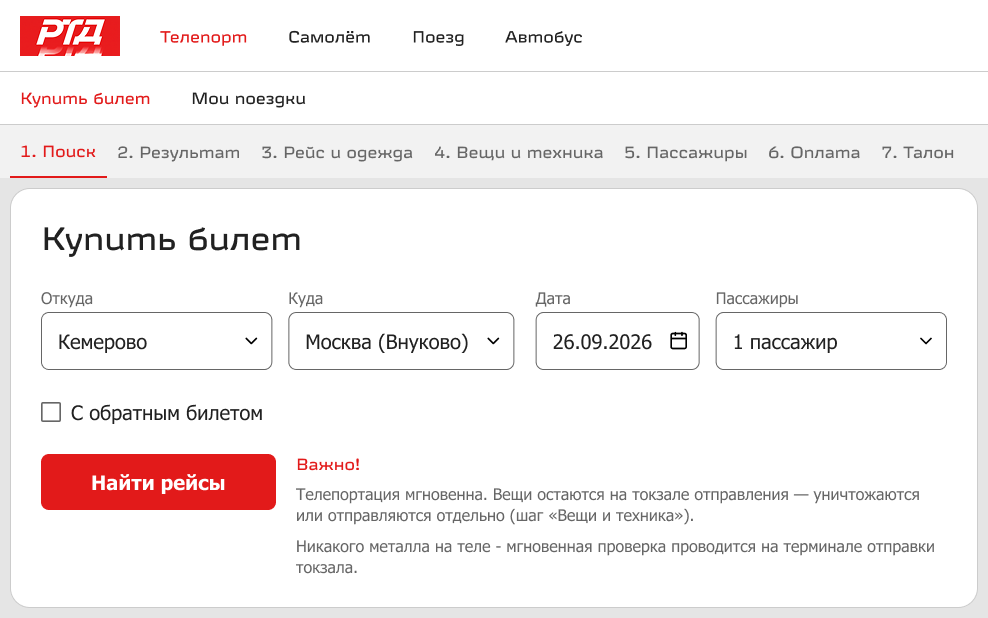Click the Найти рейсы button
The height and width of the screenshot is (618, 988).
158,482
